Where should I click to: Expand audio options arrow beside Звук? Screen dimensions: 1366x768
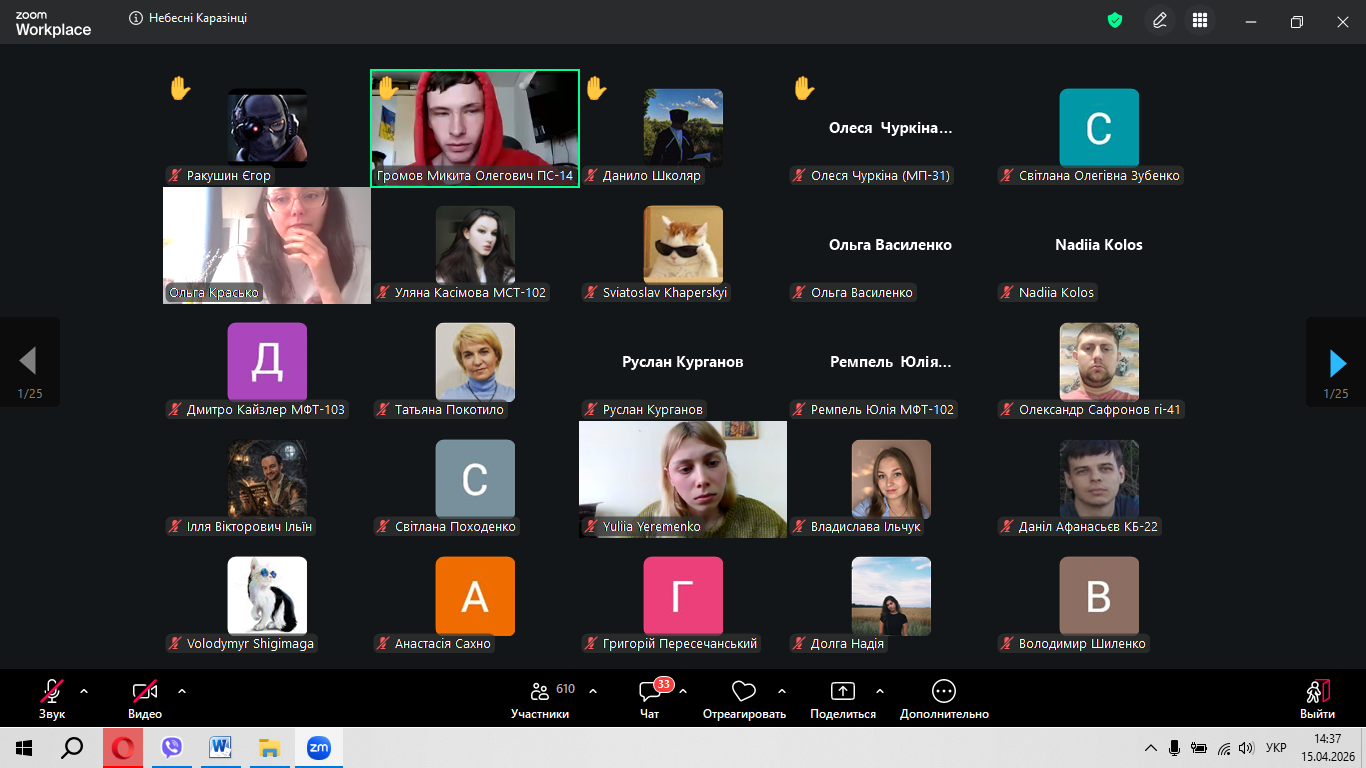pyautogui.click(x=84, y=691)
